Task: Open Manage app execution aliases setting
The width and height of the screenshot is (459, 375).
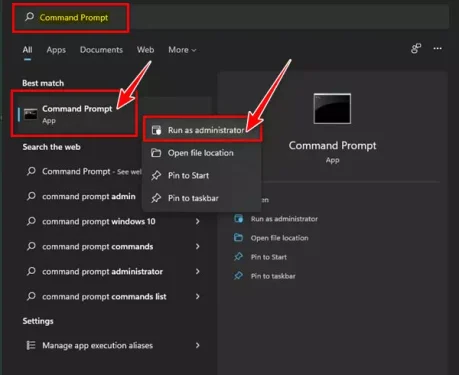Action: point(113,345)
